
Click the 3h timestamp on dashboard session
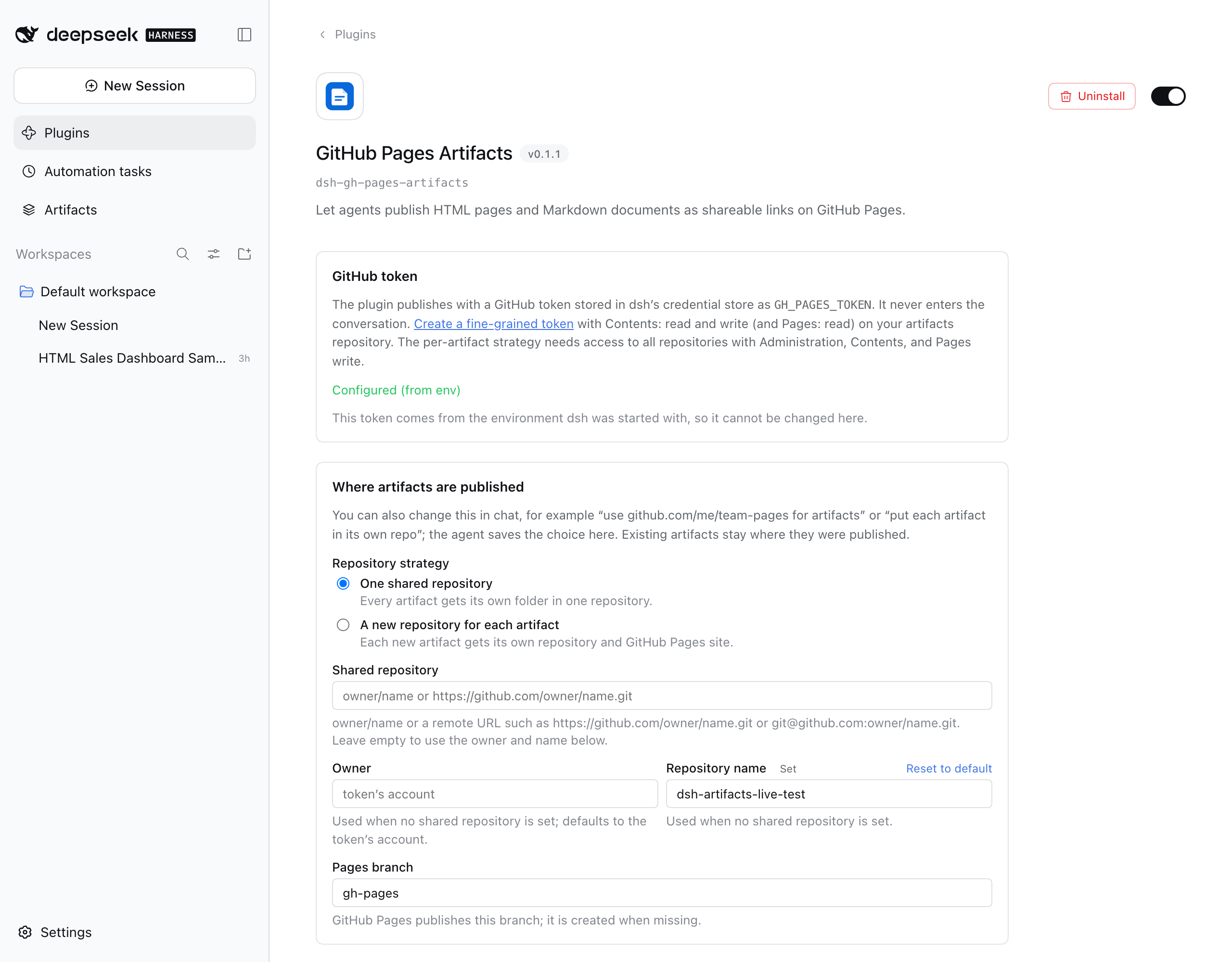click(244, 359)
